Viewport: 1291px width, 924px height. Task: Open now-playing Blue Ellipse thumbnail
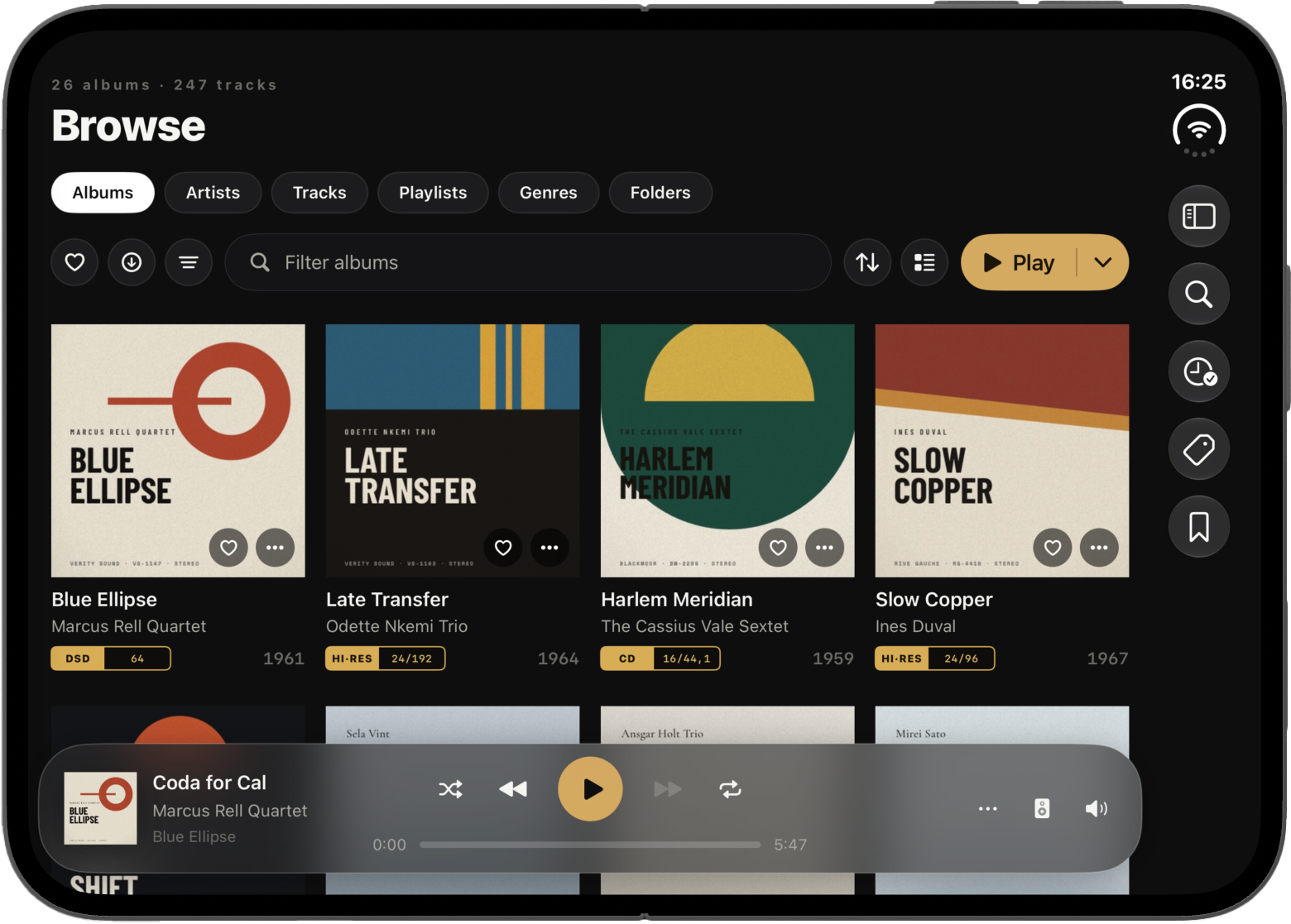point(100,808)
